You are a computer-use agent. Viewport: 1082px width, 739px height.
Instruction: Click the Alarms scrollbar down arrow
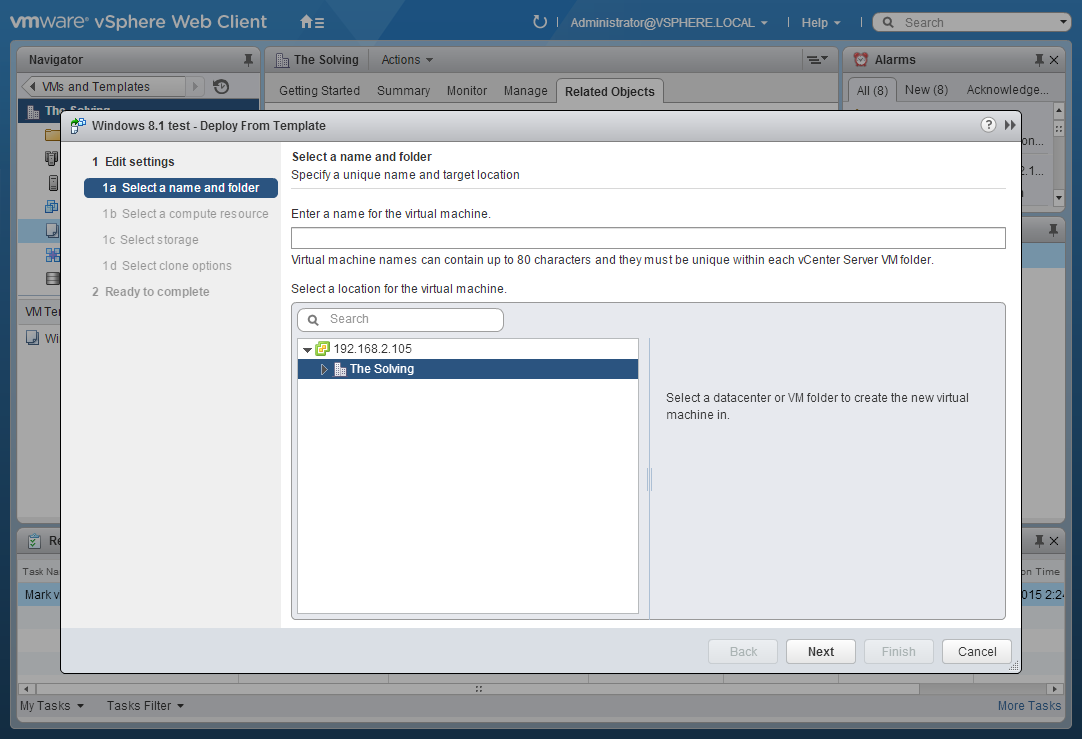point(1059,198)
